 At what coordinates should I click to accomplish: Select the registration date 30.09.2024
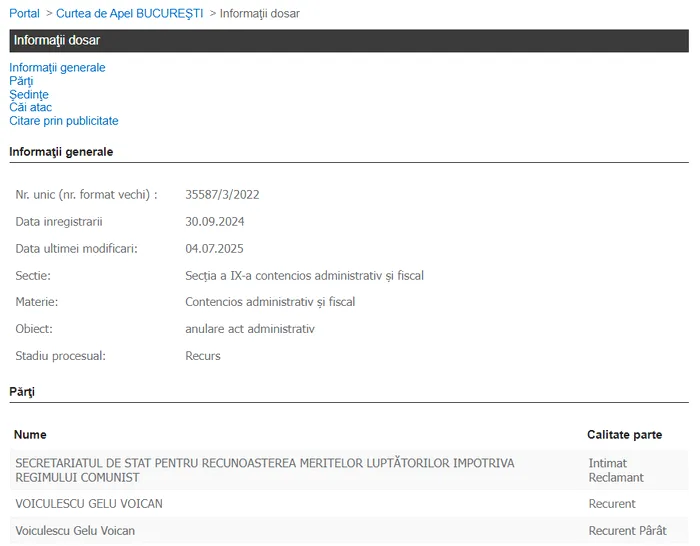[x=215, y=221]
